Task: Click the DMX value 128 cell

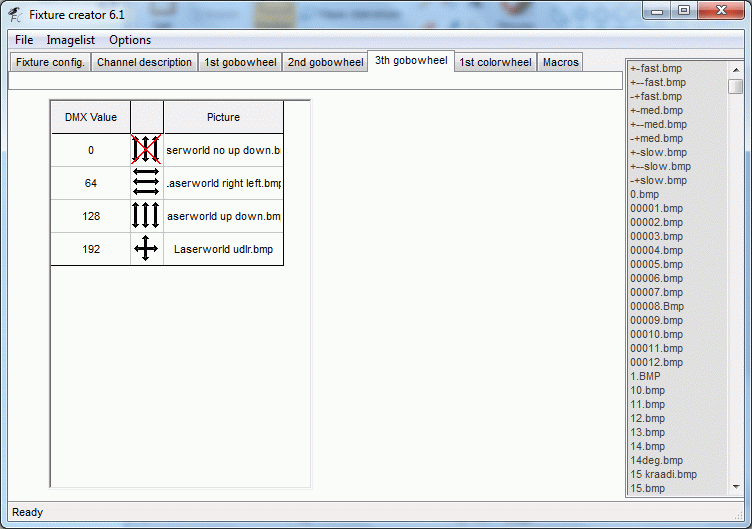Action: 91,216
